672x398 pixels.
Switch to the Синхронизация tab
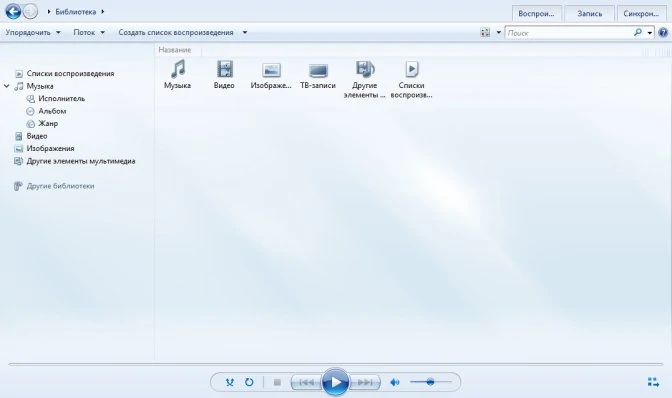[x=641, y=14]
